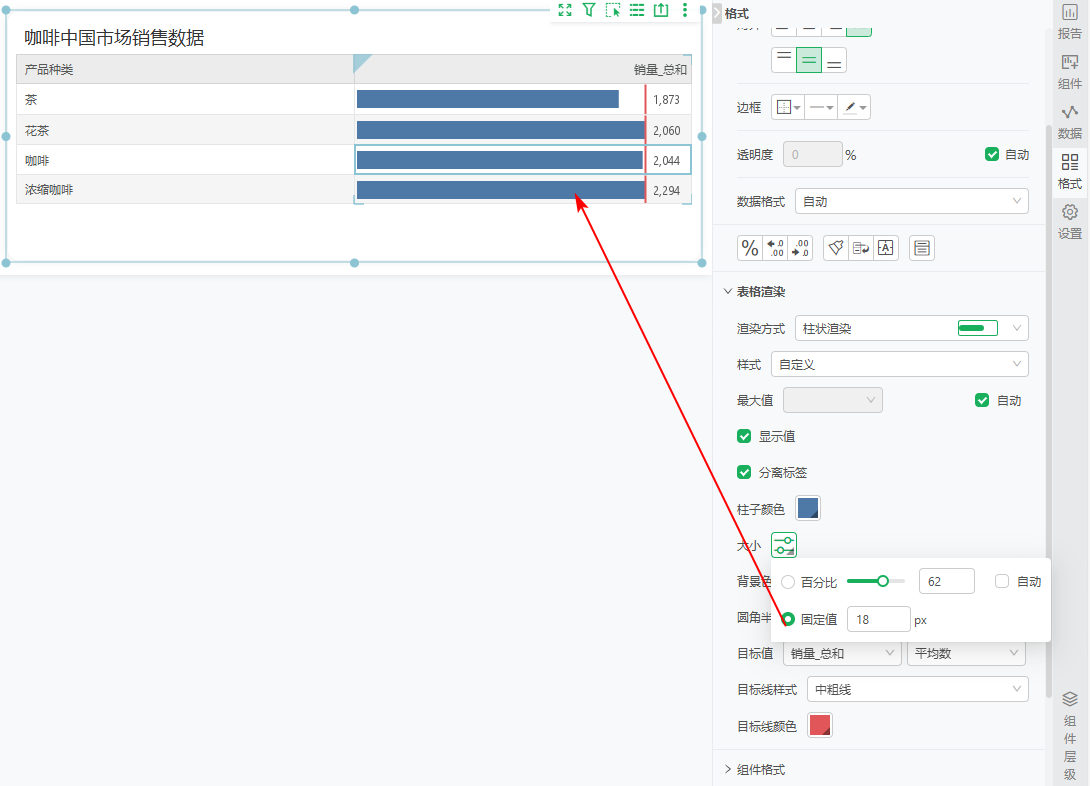
Task: Maximize the table component with expand icon
Action: 565,10
